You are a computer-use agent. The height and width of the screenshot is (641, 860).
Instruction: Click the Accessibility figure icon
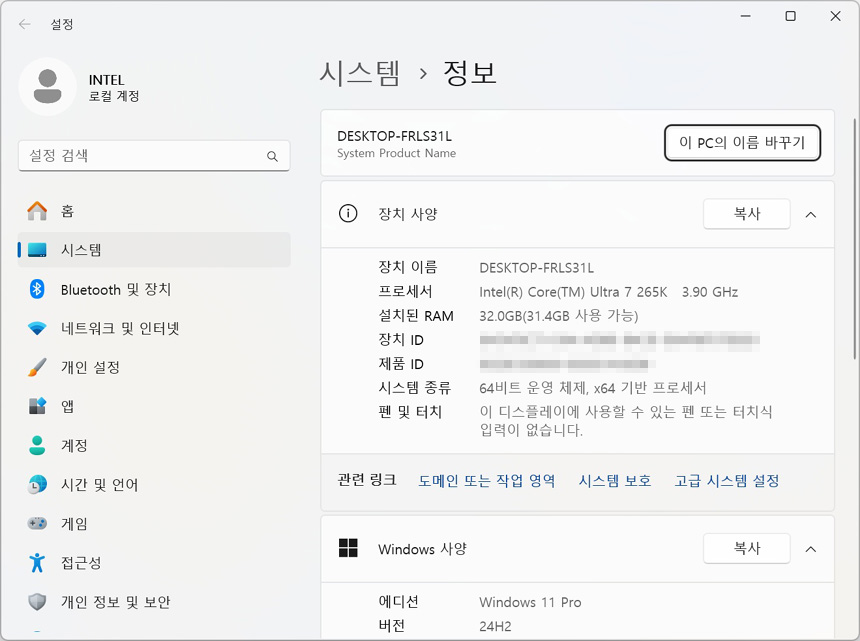tap(37, 562)
